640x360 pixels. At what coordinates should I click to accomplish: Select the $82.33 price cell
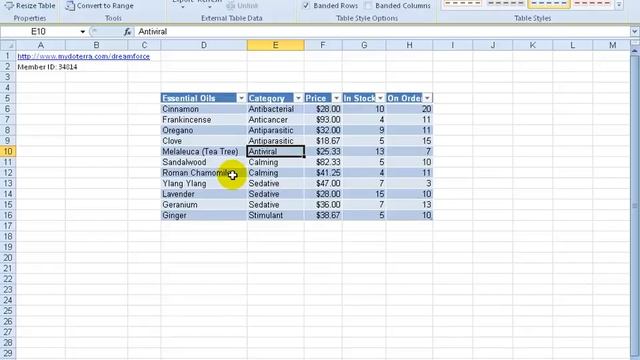(323, 162)
